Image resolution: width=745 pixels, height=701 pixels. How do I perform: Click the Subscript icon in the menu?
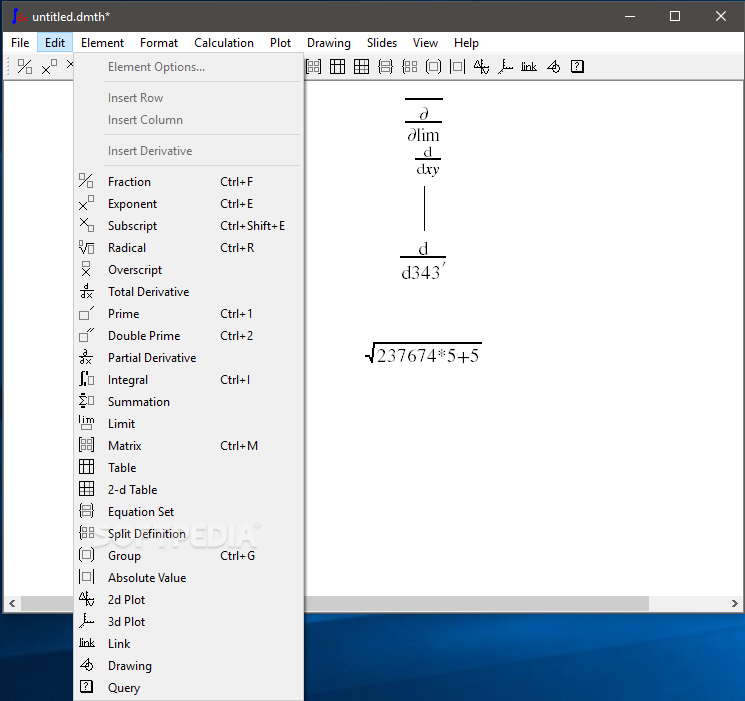point(86,225)
